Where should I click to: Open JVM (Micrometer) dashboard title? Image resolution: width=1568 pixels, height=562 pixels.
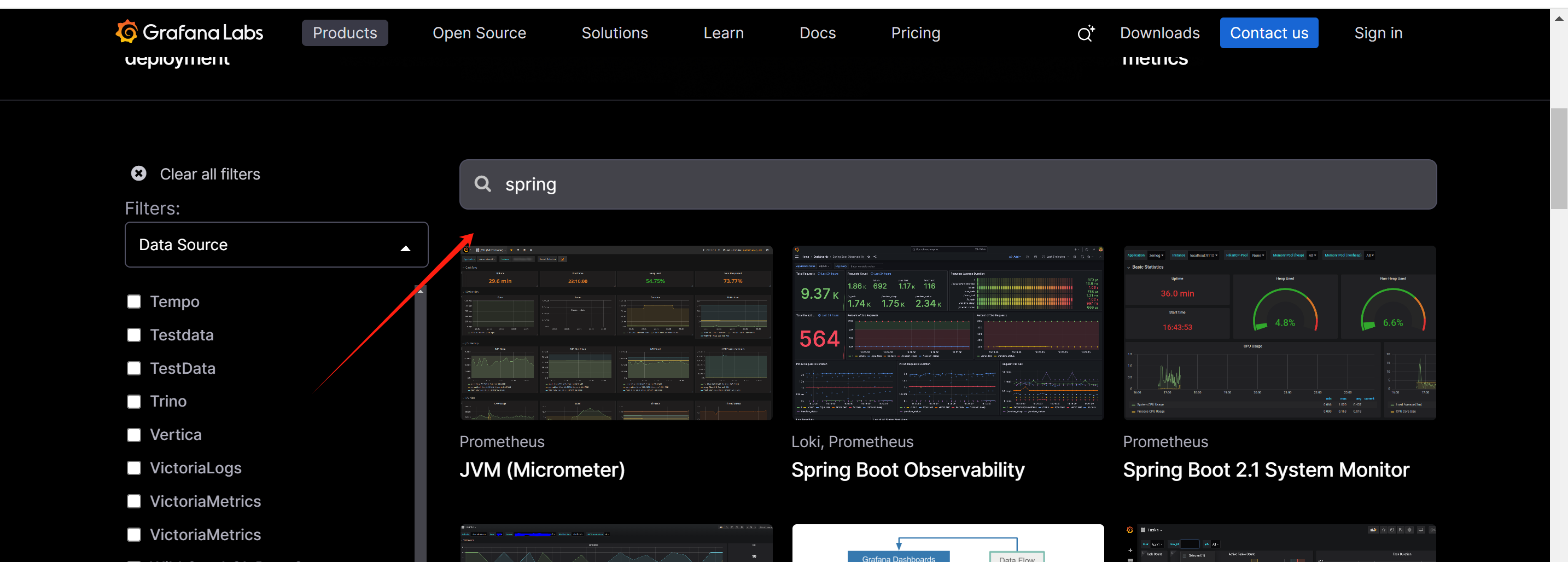click(x=542, y=470)
